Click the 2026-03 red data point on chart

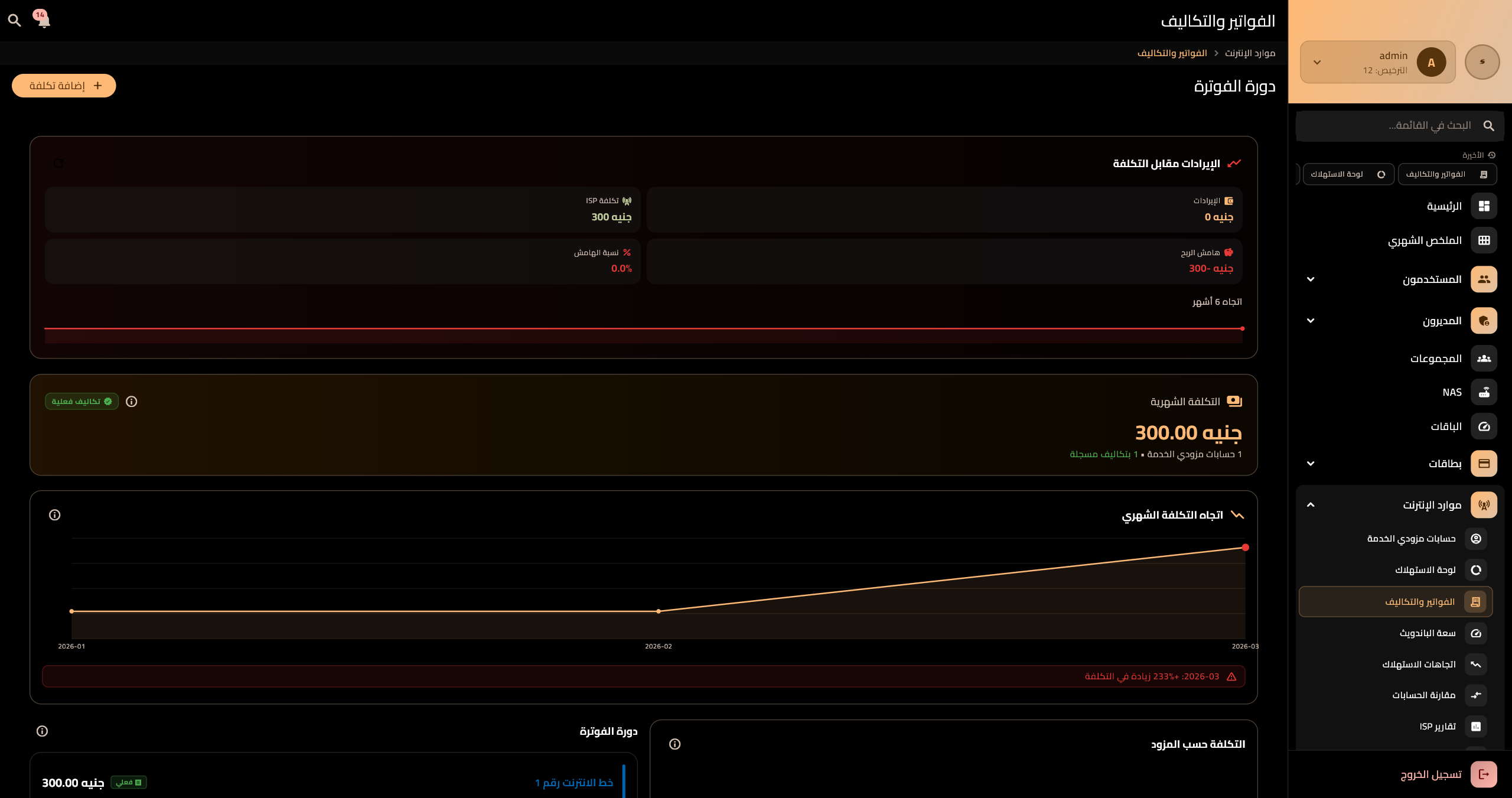point(1245,548)
